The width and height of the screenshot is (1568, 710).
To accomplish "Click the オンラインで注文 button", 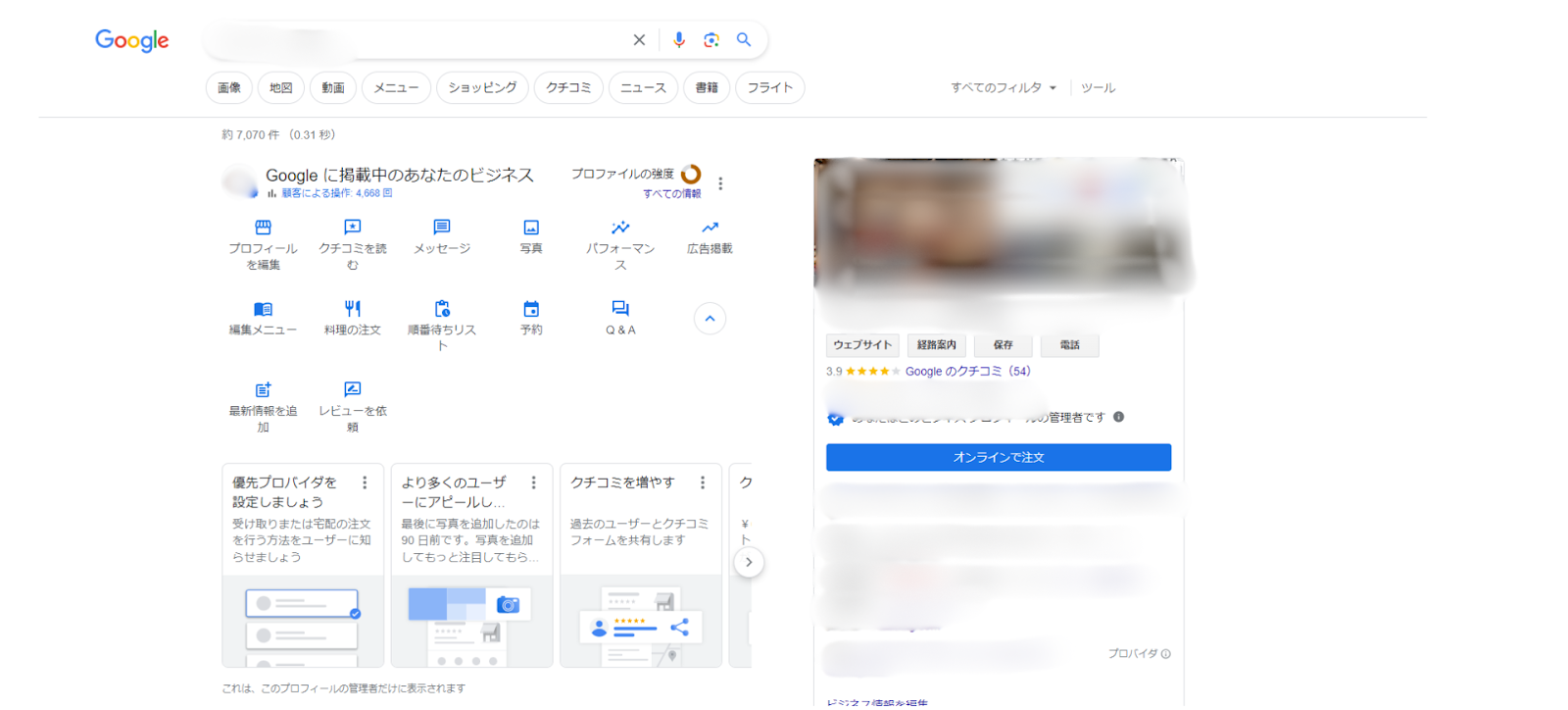I will coord(999,457).
